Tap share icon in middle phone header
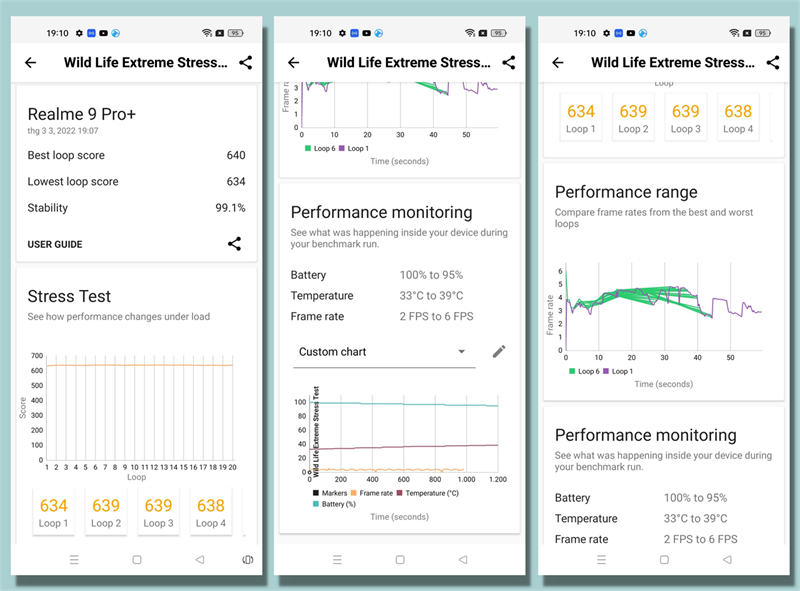The image size is (800, 591). tap(509, 63)
